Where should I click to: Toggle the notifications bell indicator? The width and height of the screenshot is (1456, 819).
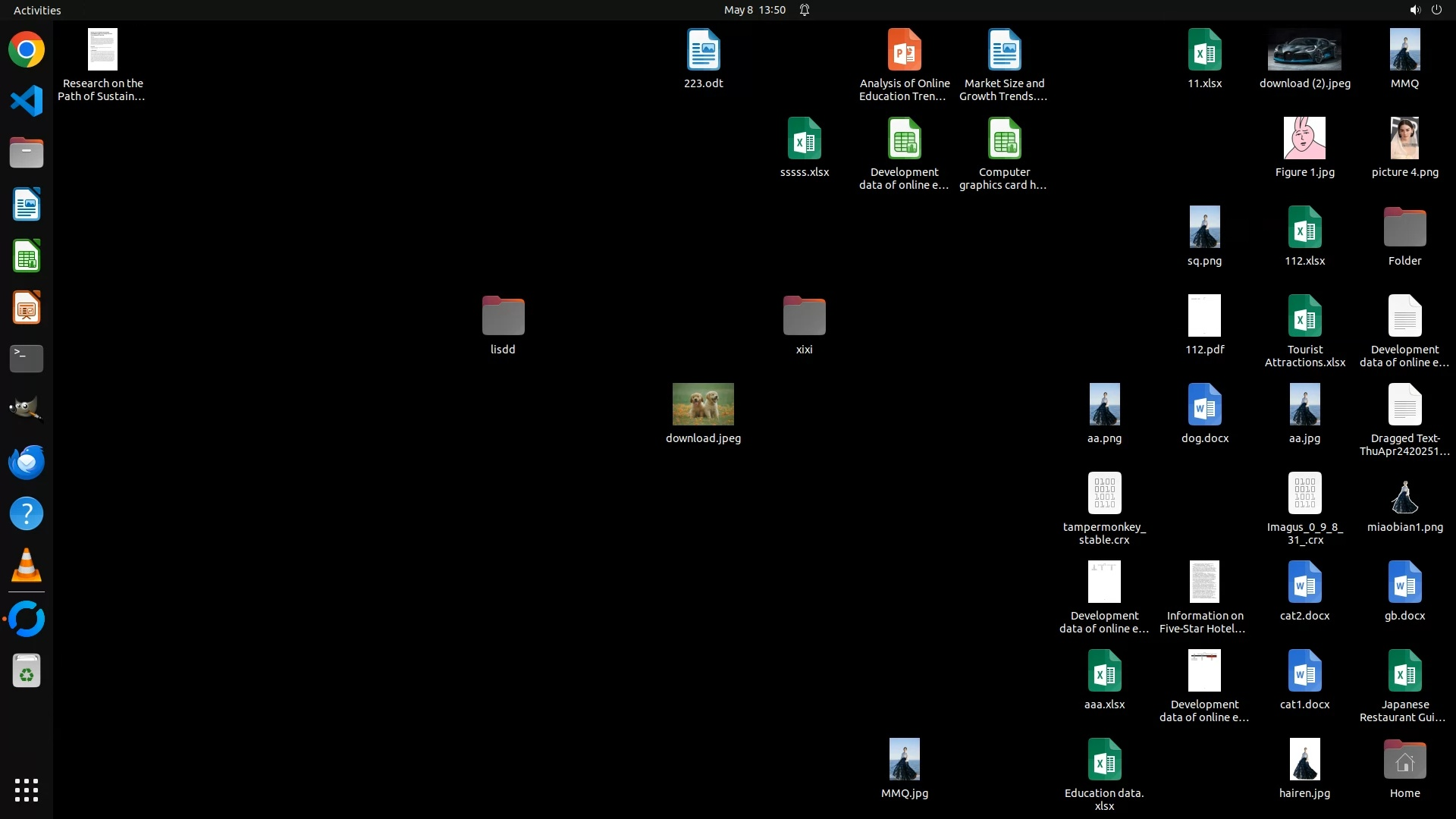[x=805, y=10]
